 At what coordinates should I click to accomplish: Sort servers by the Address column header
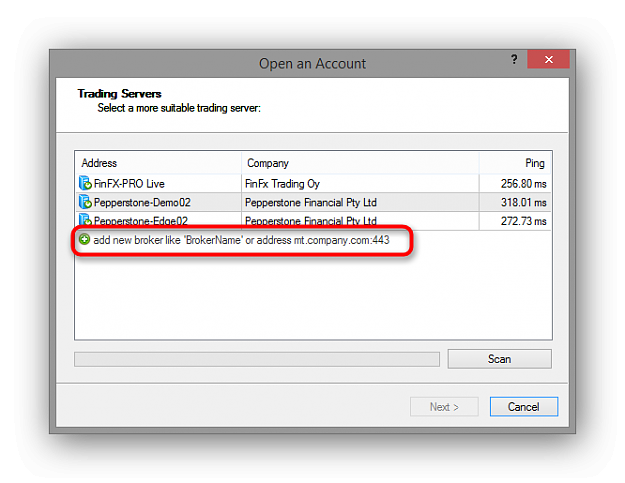tap(158, 163)
